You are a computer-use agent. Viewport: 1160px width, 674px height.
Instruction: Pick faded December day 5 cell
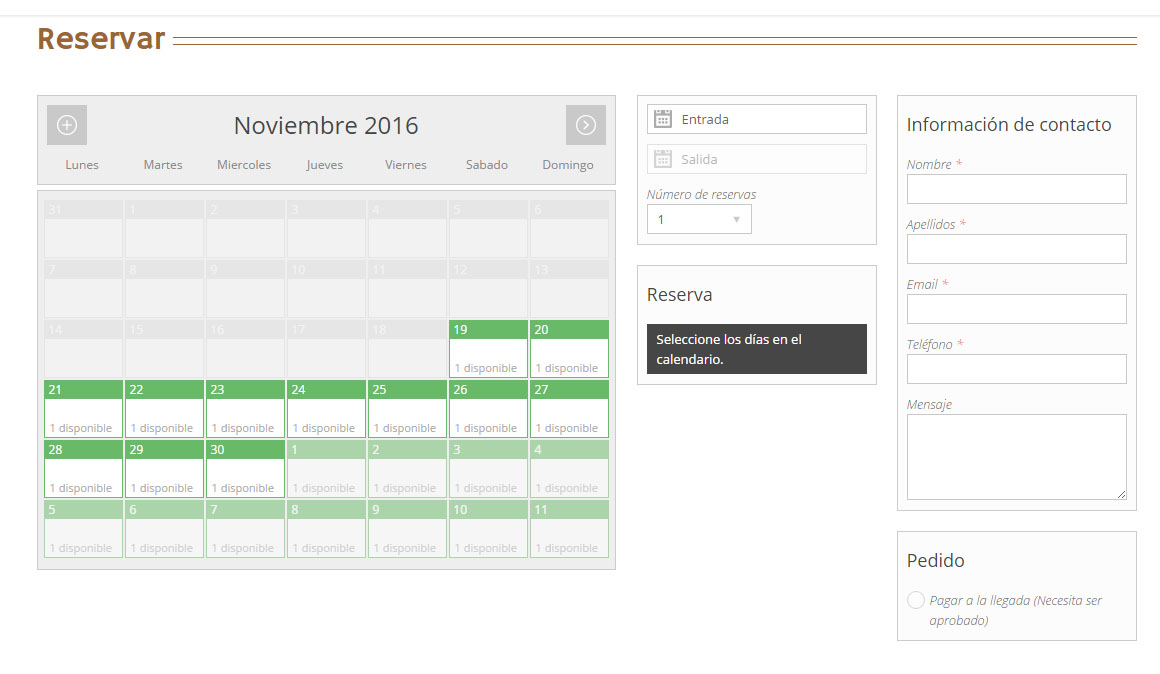point(84,529)
